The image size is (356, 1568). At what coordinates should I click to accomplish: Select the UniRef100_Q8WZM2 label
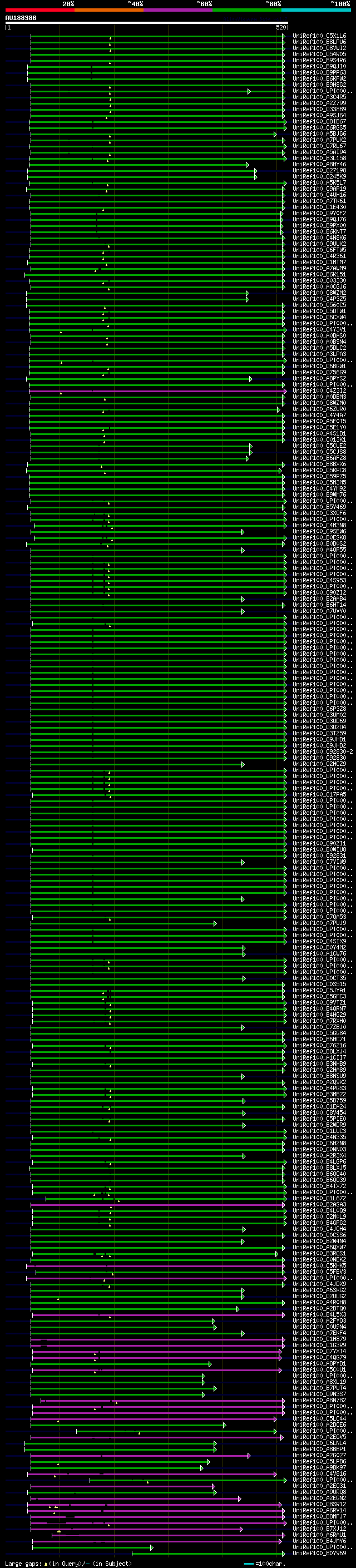click(319, 293)
